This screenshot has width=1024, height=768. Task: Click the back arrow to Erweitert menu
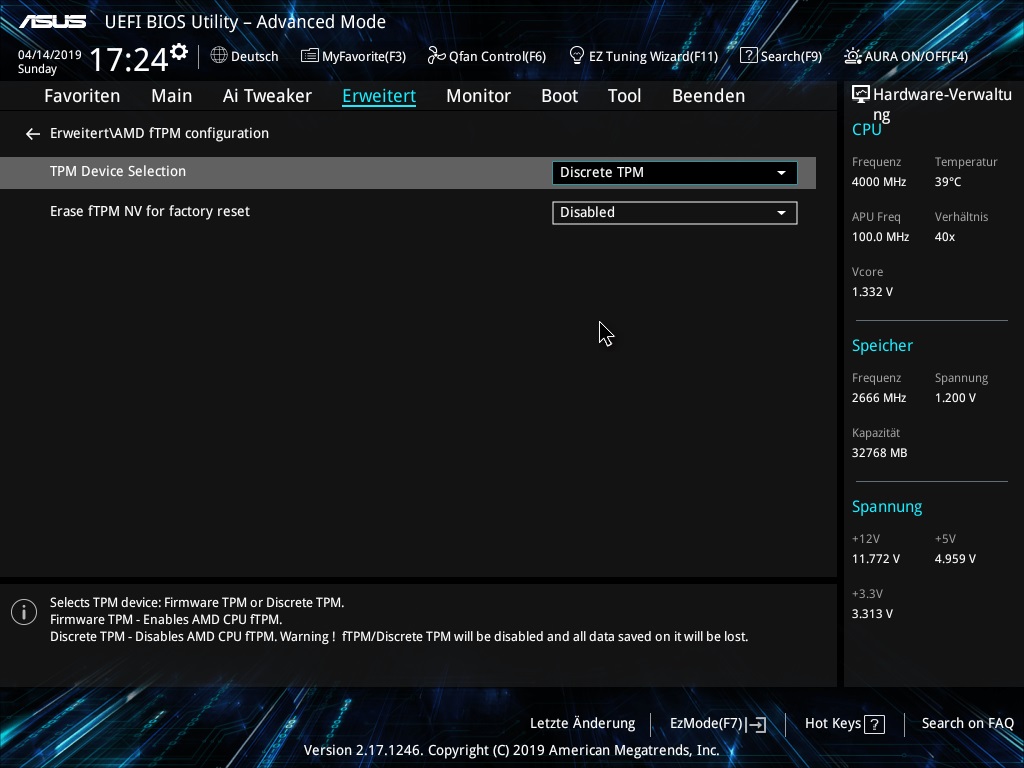click(x=33, y=134)
